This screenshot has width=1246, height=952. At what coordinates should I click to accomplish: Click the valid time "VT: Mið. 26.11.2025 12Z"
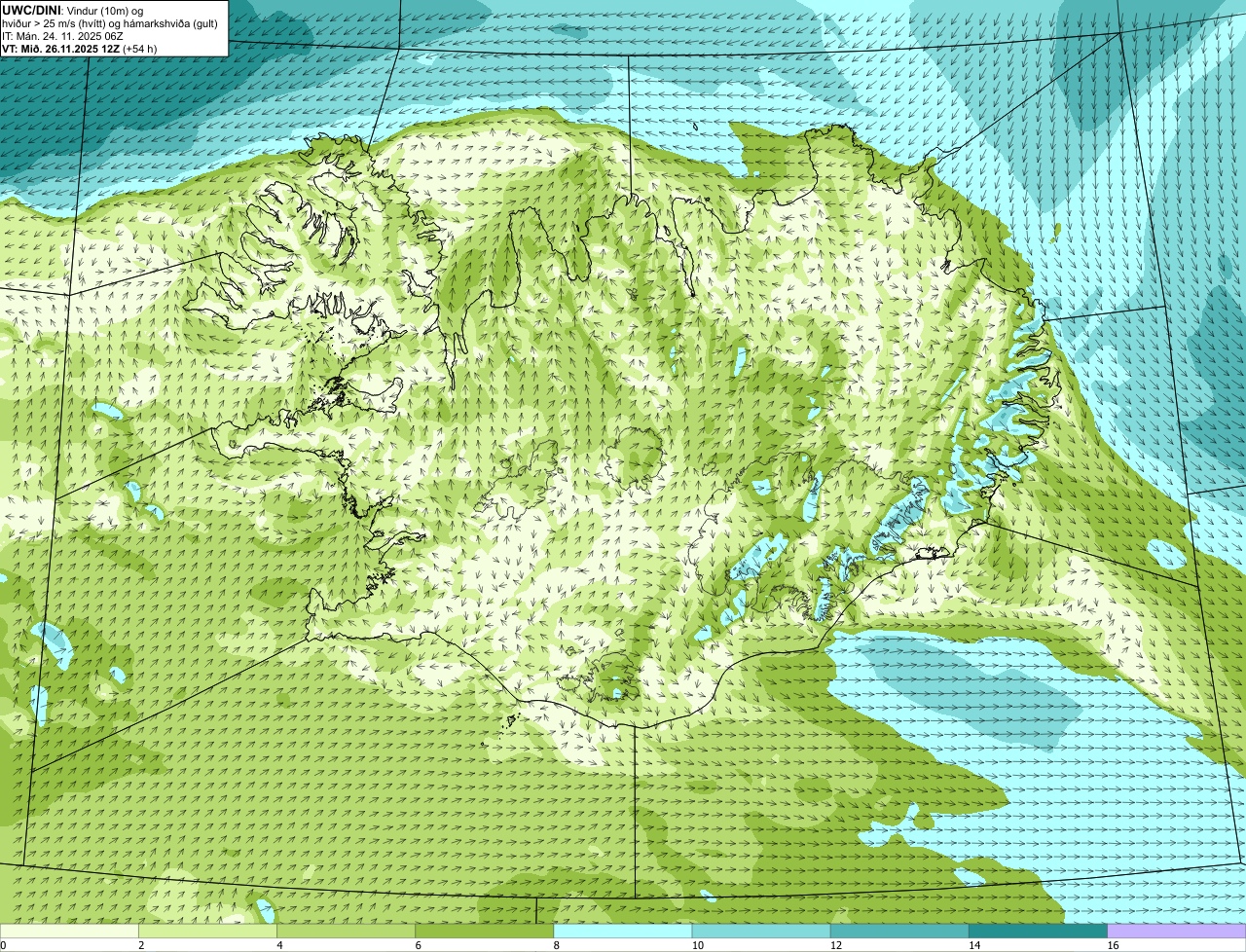[x=61, y=48]
